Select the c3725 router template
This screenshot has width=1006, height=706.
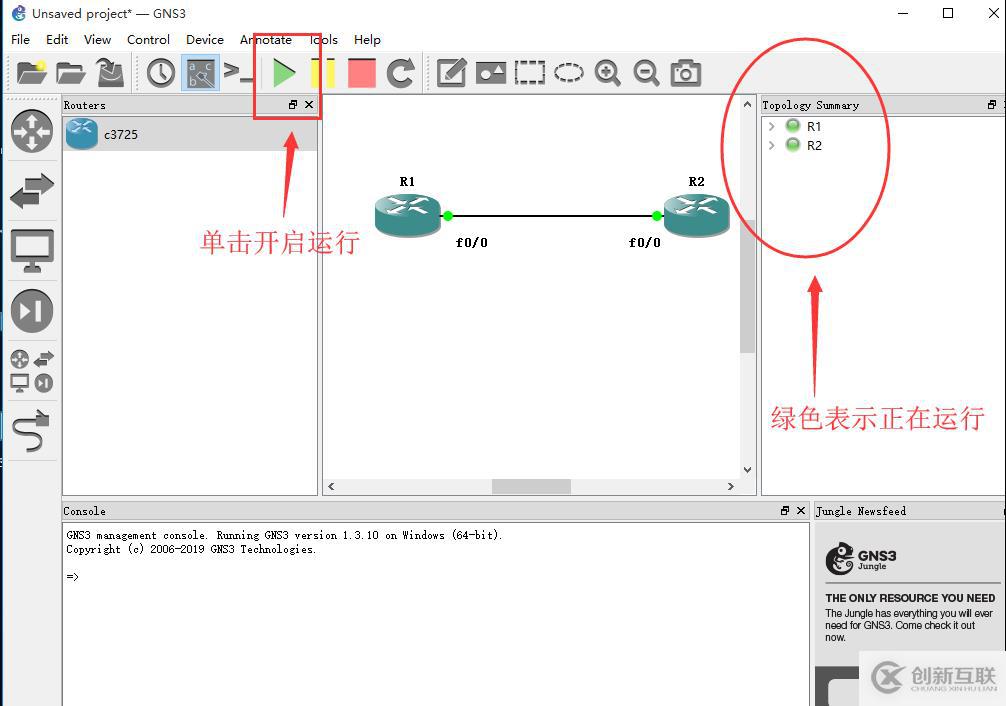190,134
